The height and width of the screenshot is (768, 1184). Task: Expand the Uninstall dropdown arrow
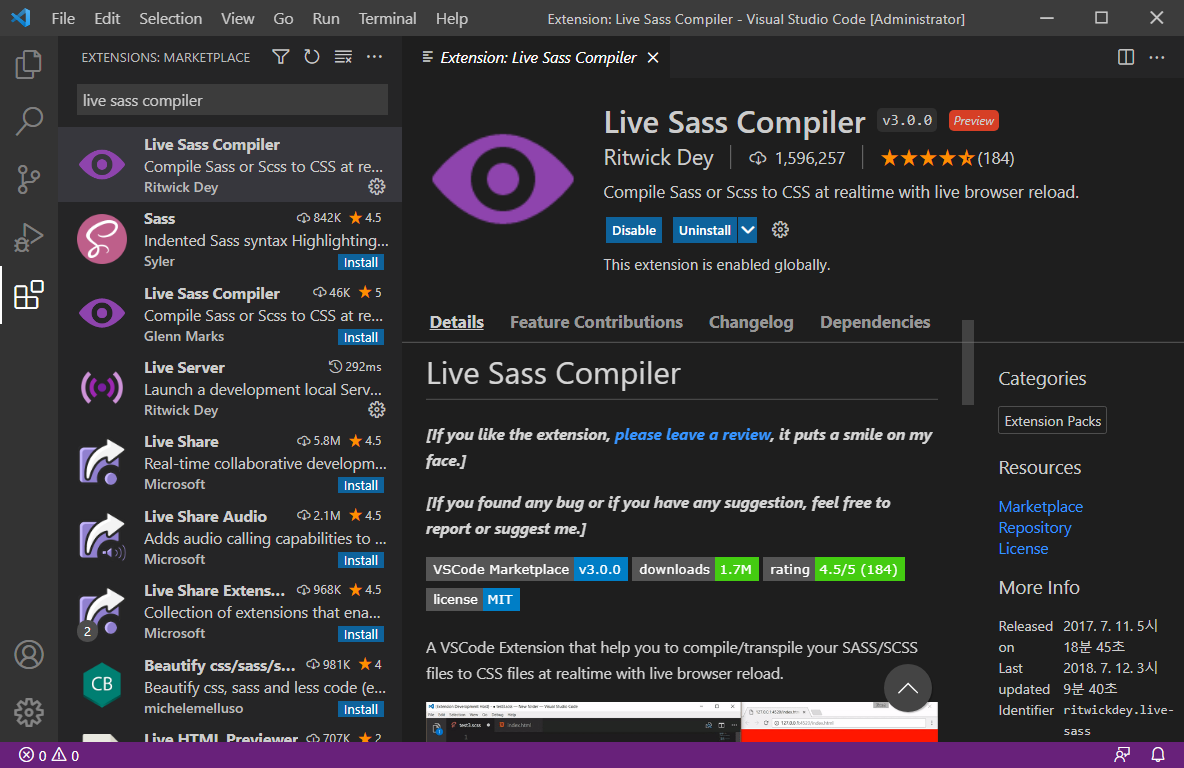click(748, 230)
